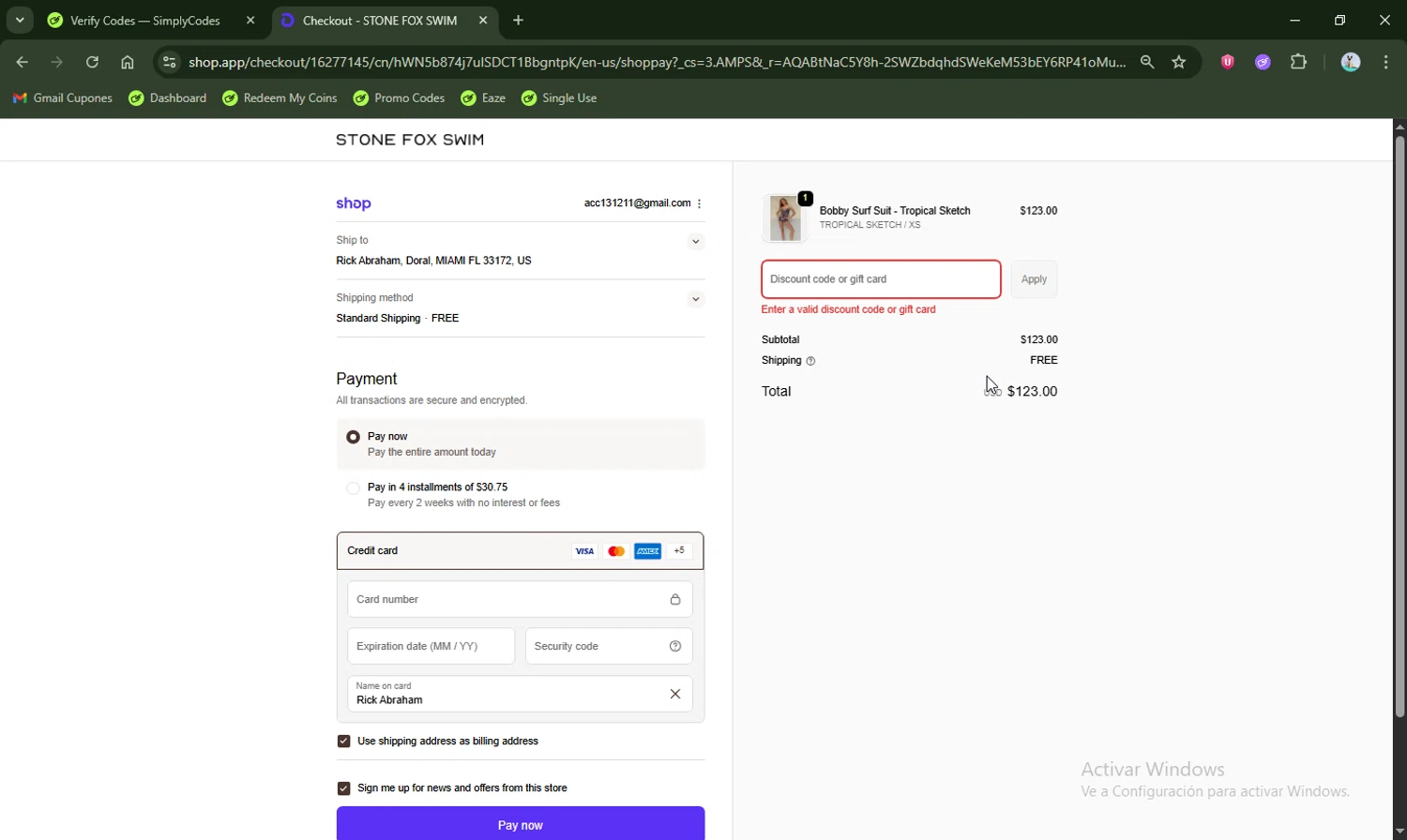Focus the Card number field

point(520,599)
